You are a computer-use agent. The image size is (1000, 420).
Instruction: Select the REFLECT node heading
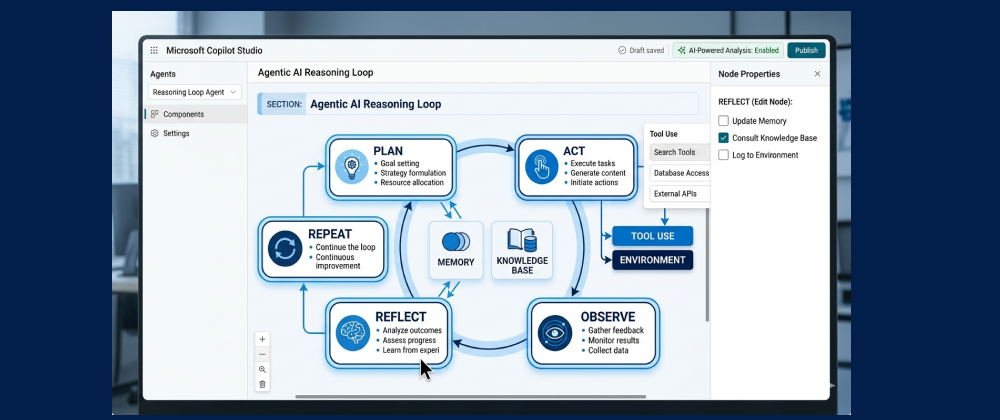pos(401,317)
